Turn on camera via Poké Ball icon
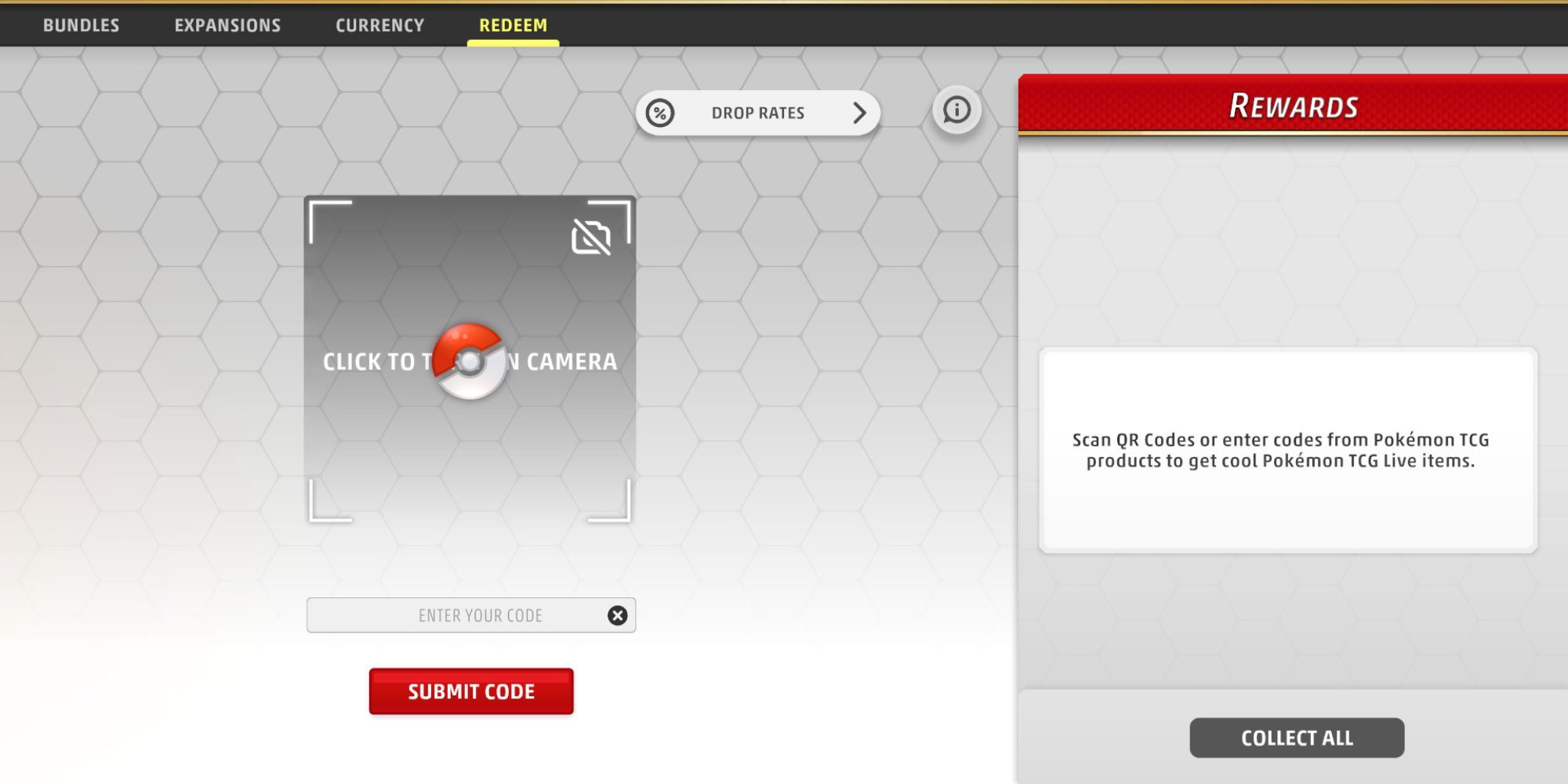Screen dimensions: 1568x784 [x=470, y=361]
